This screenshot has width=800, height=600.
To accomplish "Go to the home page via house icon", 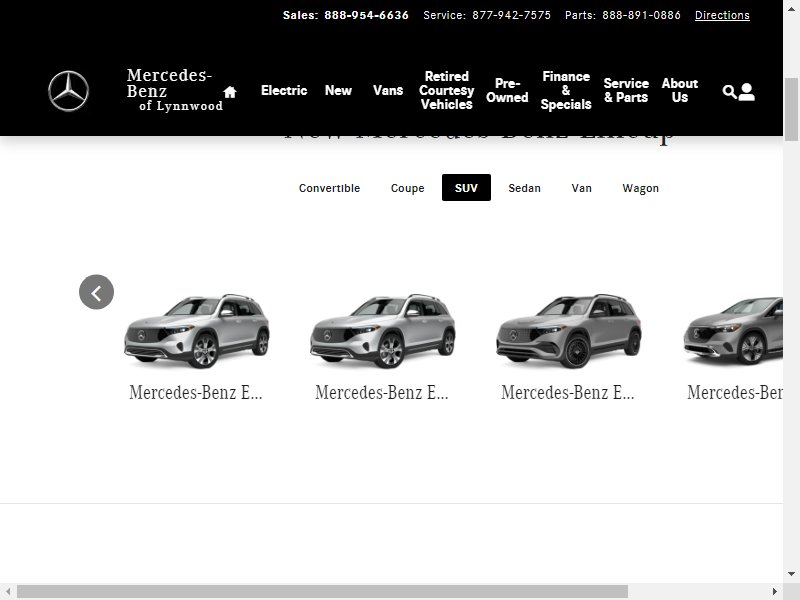I will click(x=230, y=92).
